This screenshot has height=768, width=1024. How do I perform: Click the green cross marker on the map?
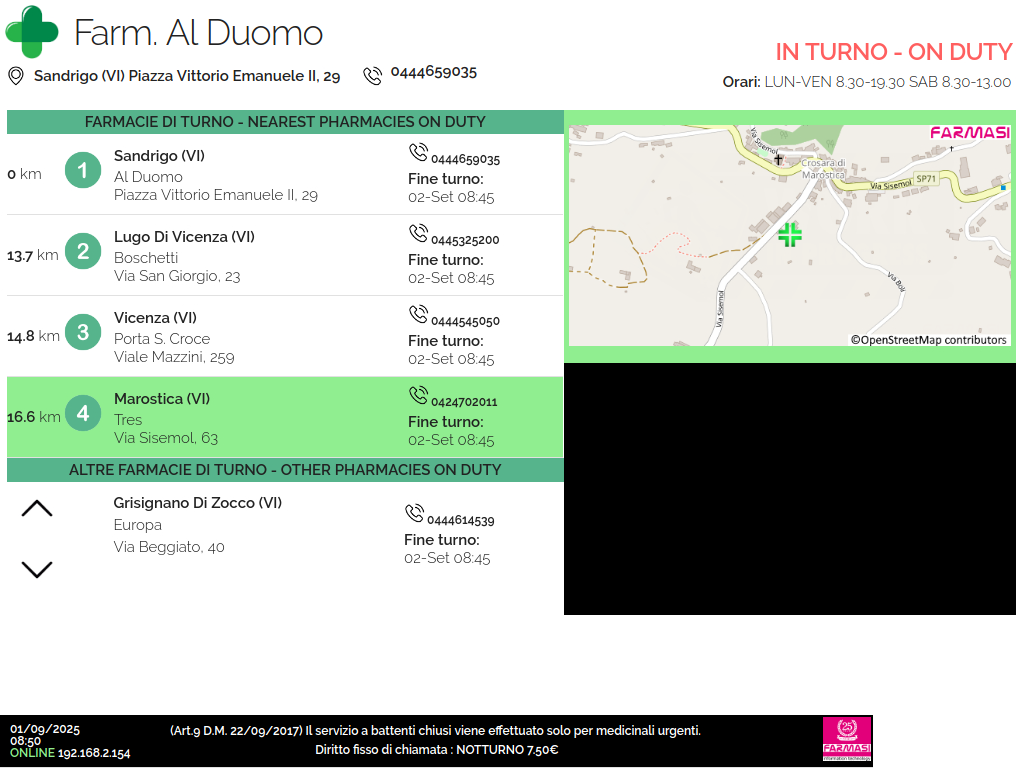coord(790,235)
